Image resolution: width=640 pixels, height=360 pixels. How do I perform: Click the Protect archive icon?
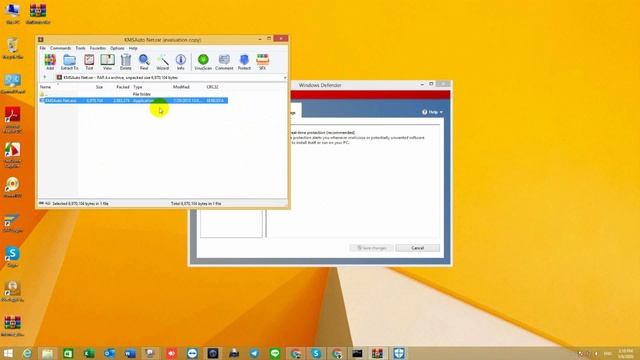point(244,62)
